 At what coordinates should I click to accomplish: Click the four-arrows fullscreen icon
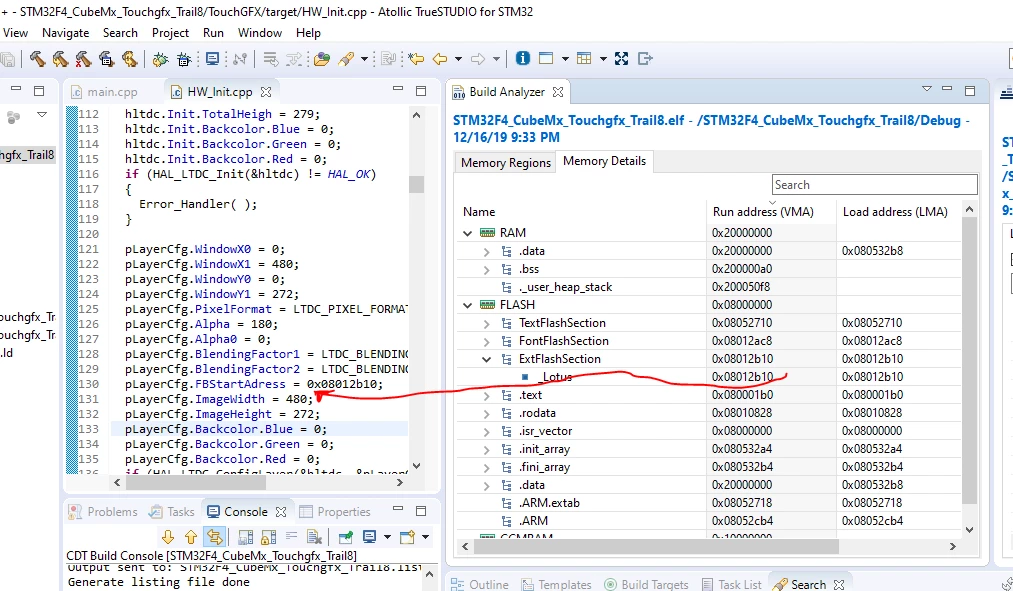pyautogui.click(x=621, y=59)
